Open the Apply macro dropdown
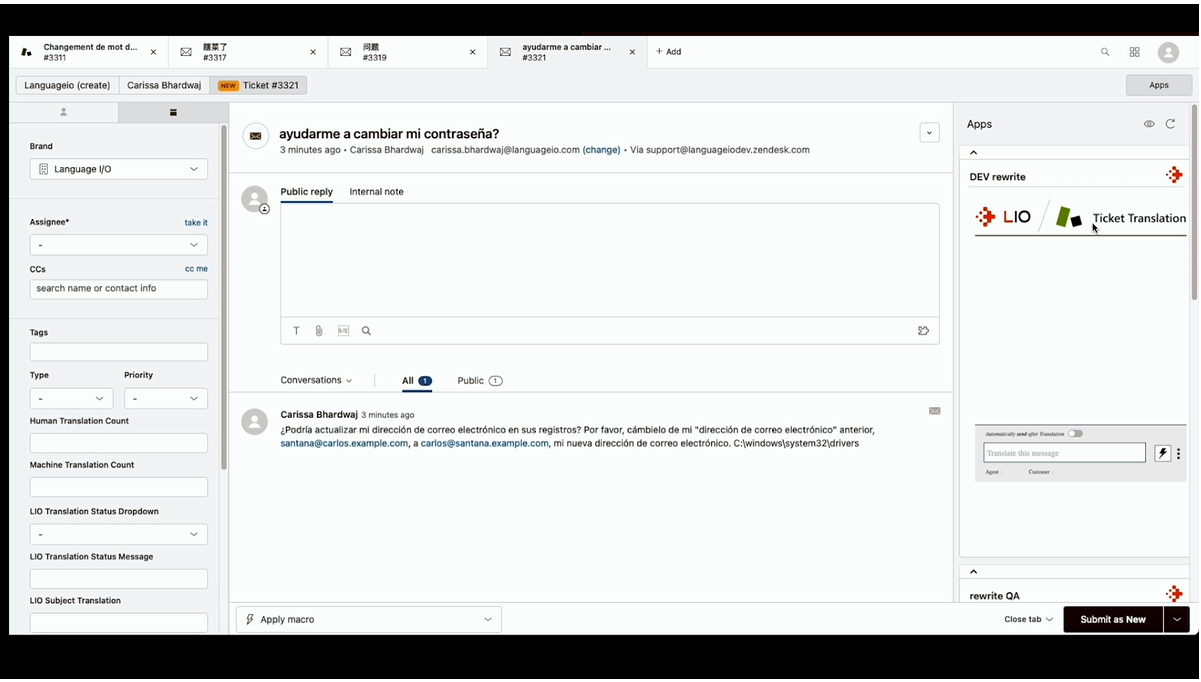Image resolution: width=1201 pixels, height=682 pixels. coord(369,619)
